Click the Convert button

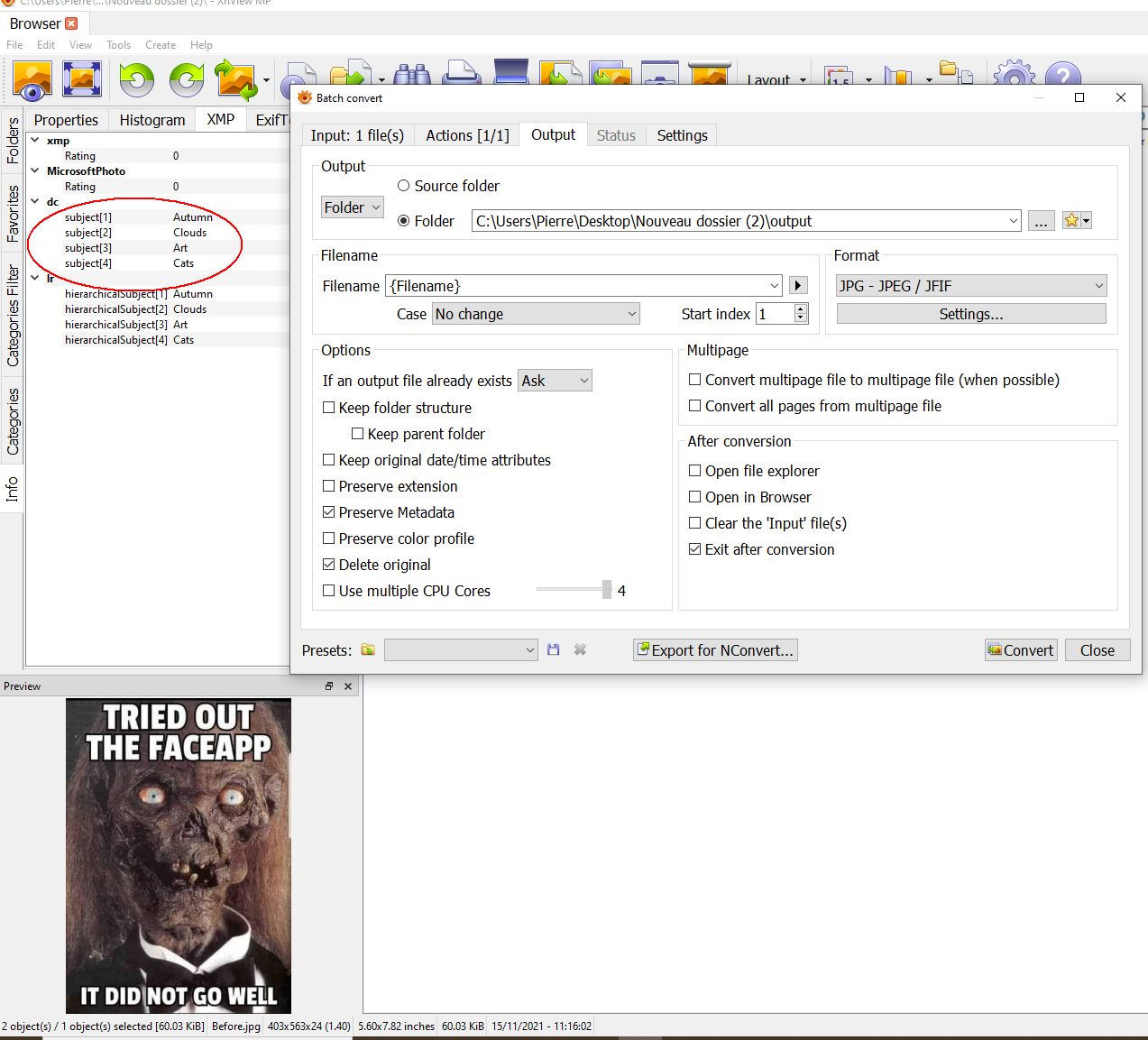1021,650
